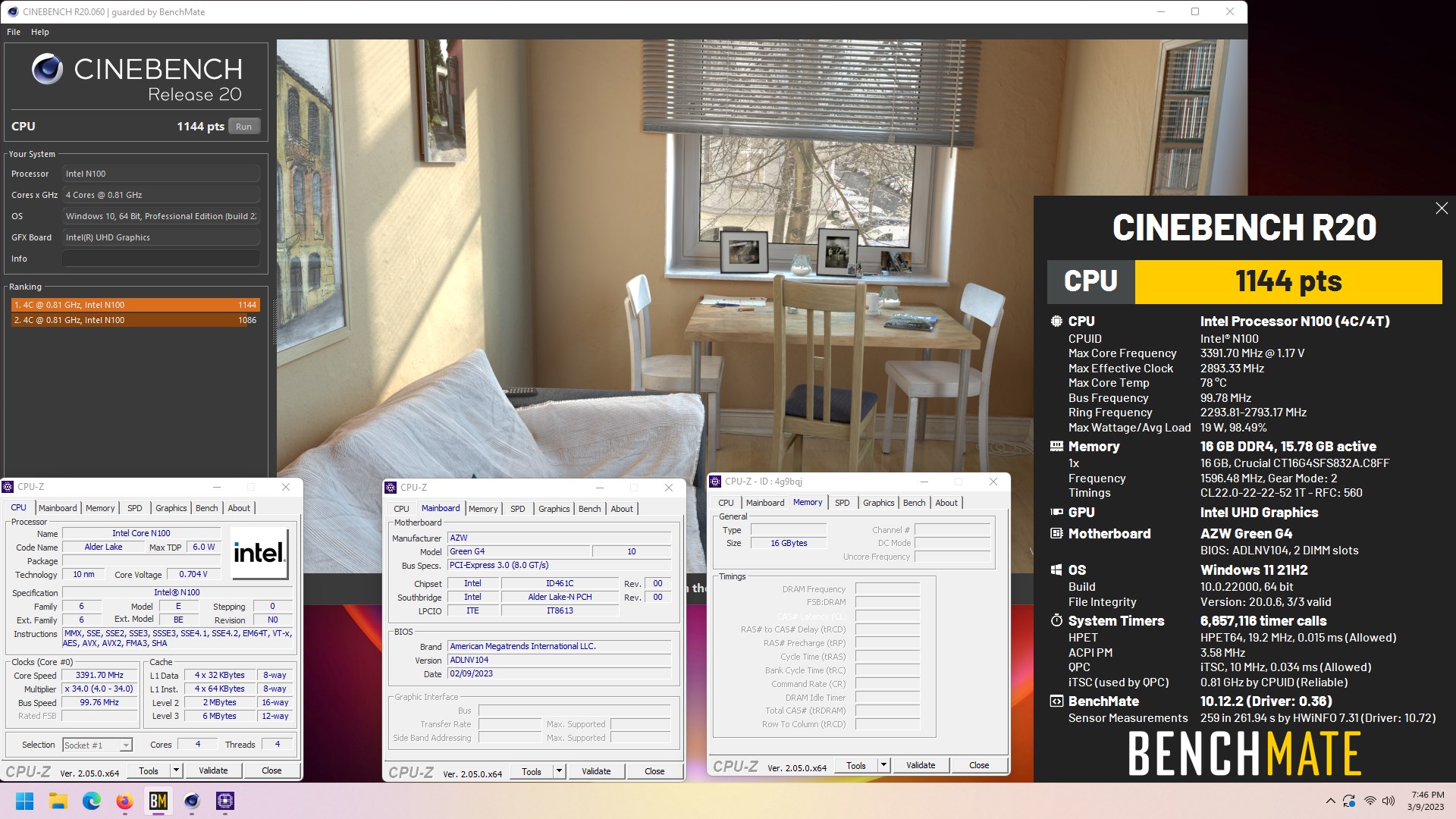Open Bench tab in middle CPU-Z window
1456x819 pixels.
point(590,509)
